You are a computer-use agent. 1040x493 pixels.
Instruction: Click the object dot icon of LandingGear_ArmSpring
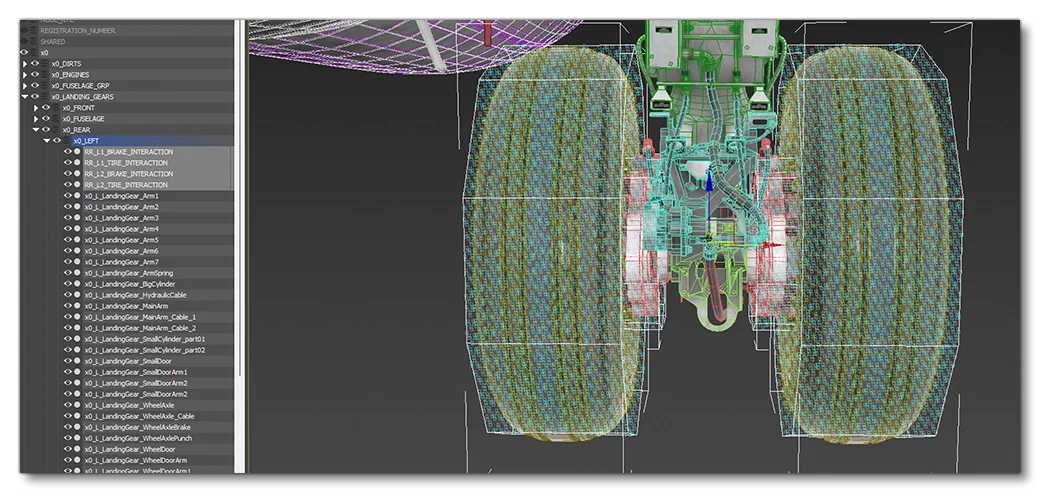pos(78,273)
